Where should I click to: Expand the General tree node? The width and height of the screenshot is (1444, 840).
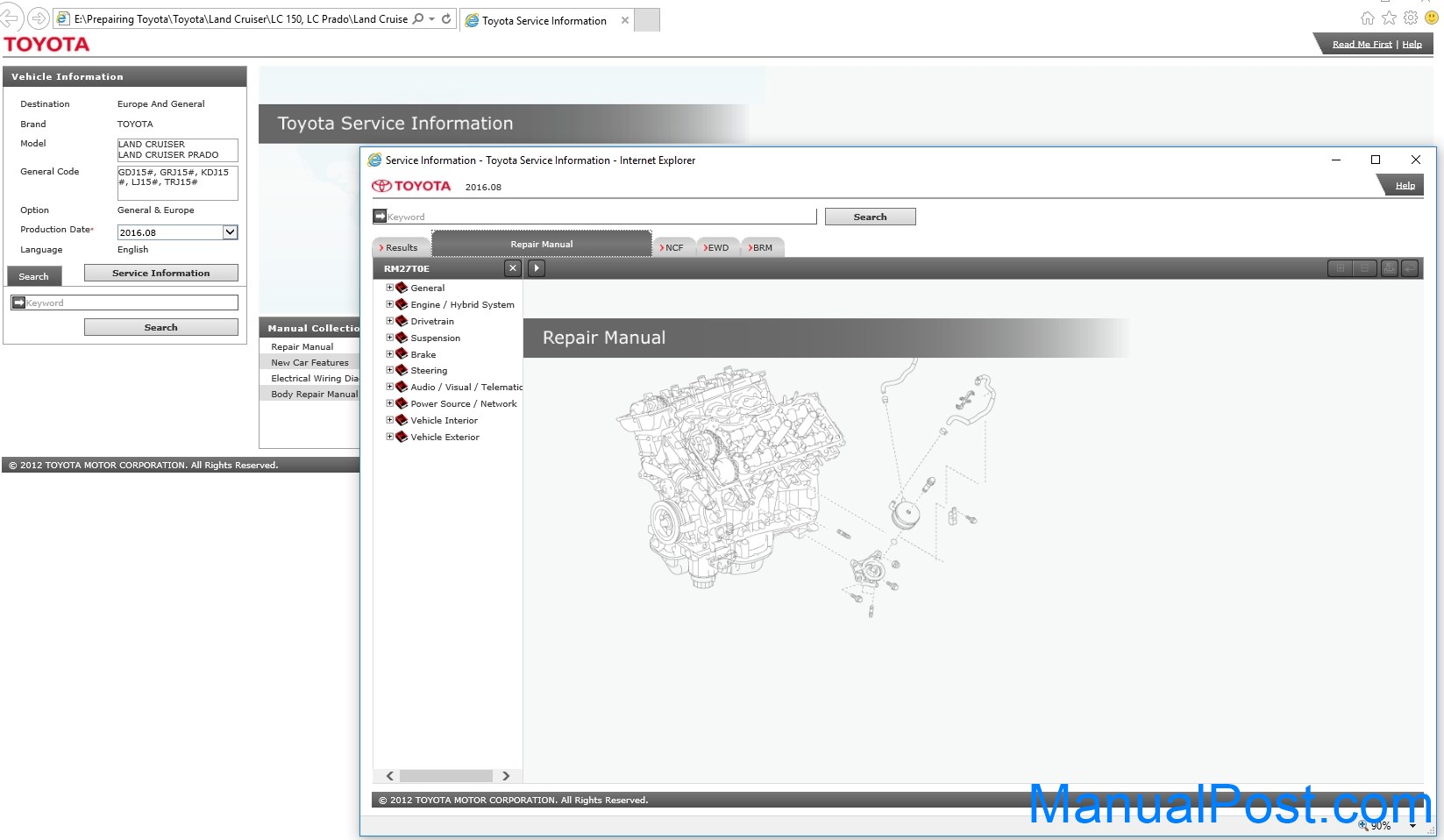(389, 288)
